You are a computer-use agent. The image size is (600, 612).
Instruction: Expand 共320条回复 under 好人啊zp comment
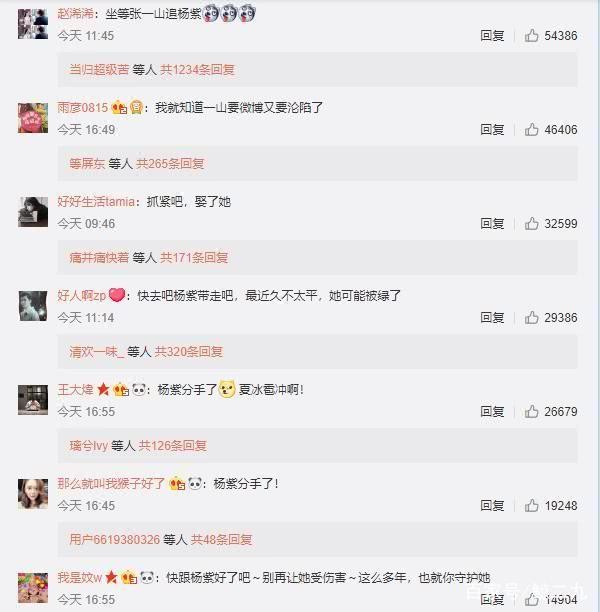[x=189, y=352]
